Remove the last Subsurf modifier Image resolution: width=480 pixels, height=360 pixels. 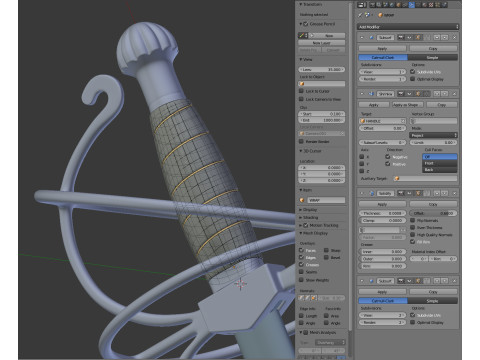click(454, 281)
